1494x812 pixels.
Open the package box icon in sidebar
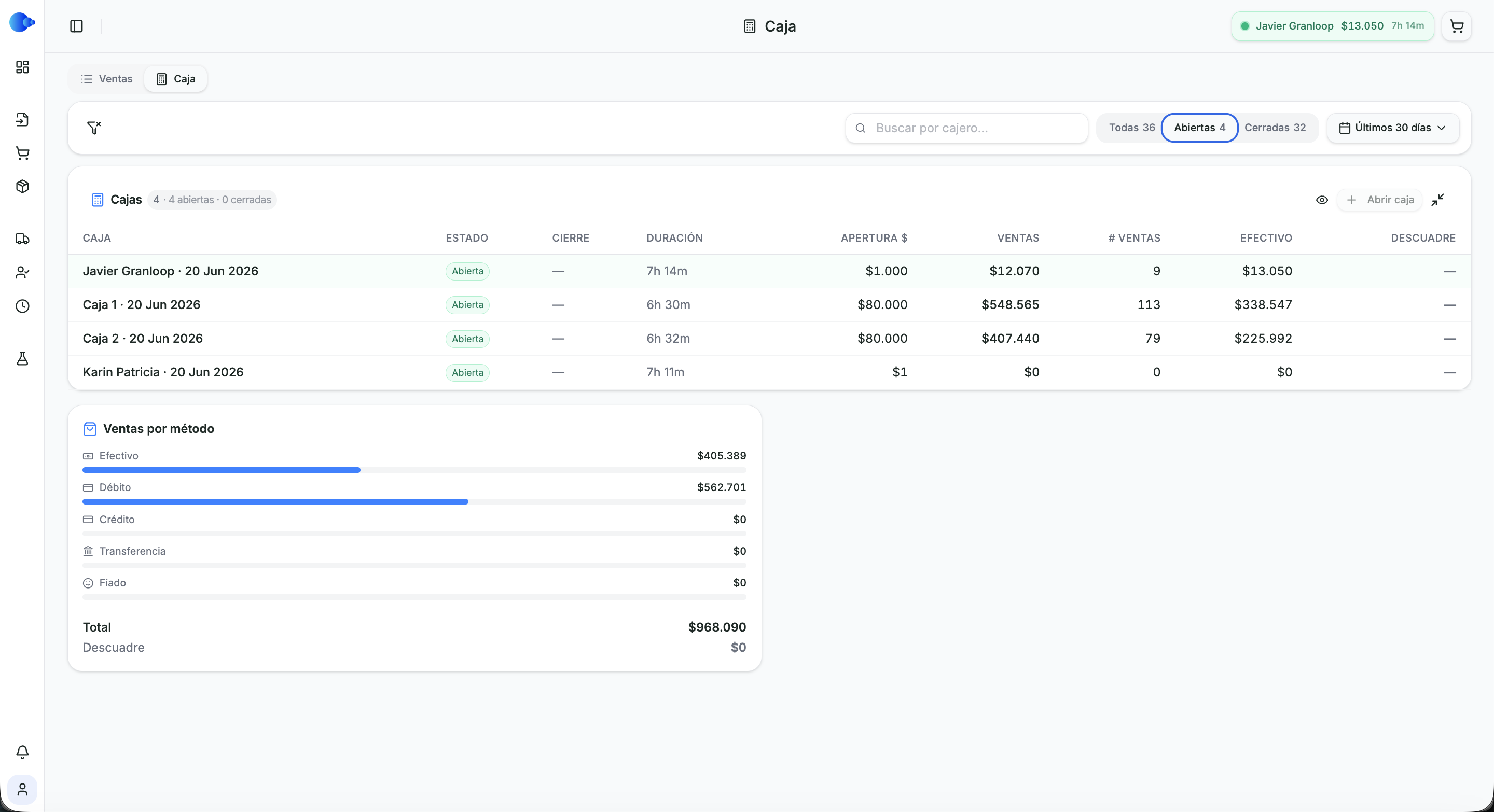(22, 187)
